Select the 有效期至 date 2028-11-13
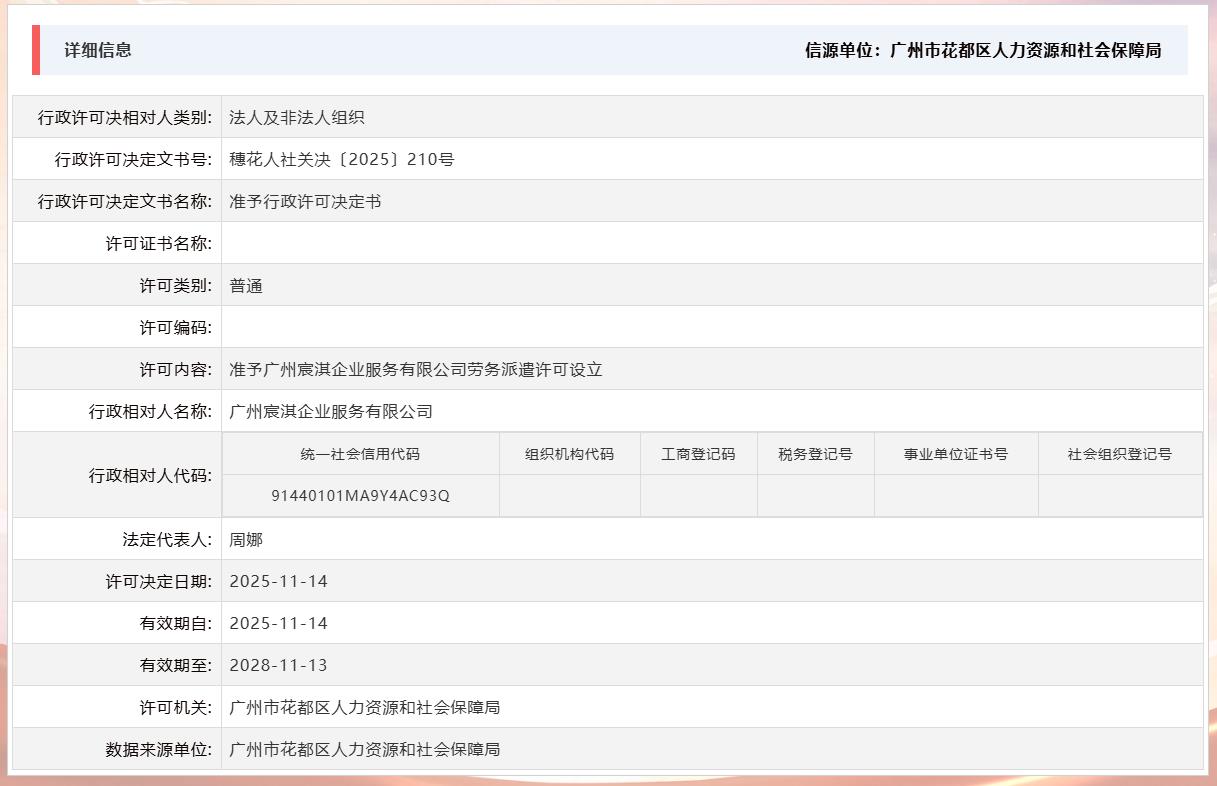Image resolution: width=1217 pixels, height=786 pixels. pos(277,664)
